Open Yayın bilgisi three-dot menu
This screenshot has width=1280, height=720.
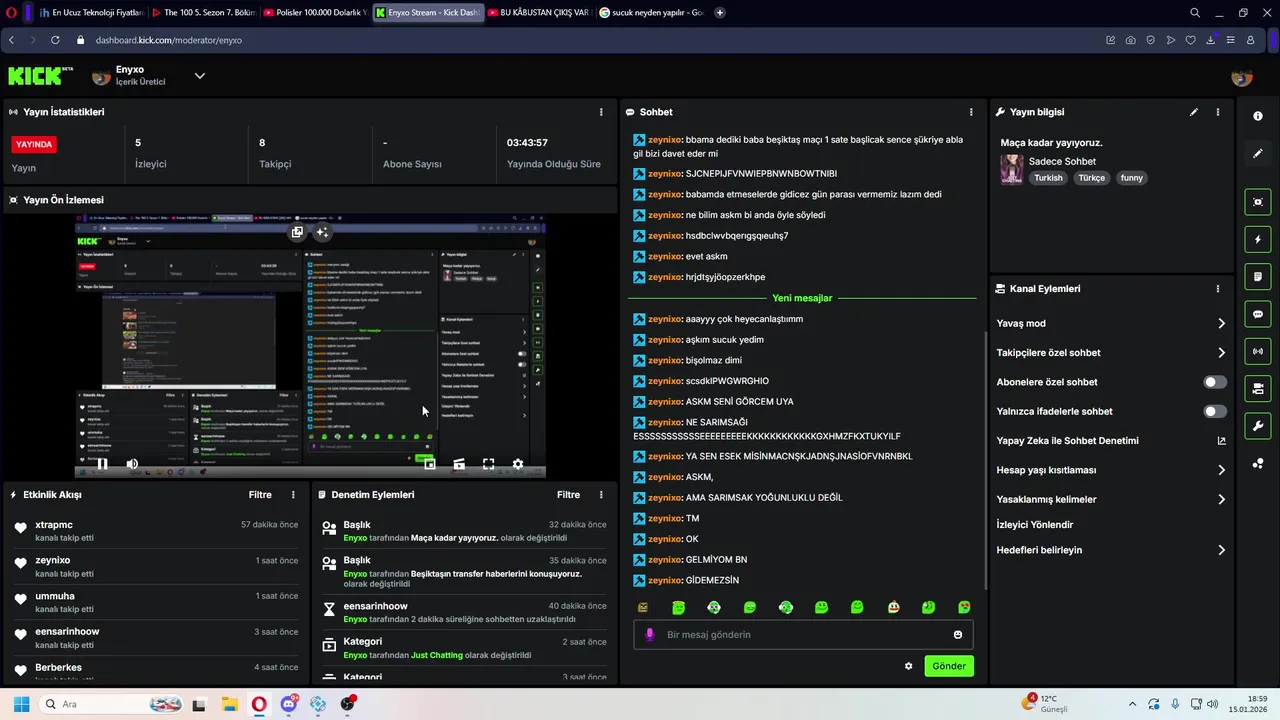[1218, 112]
